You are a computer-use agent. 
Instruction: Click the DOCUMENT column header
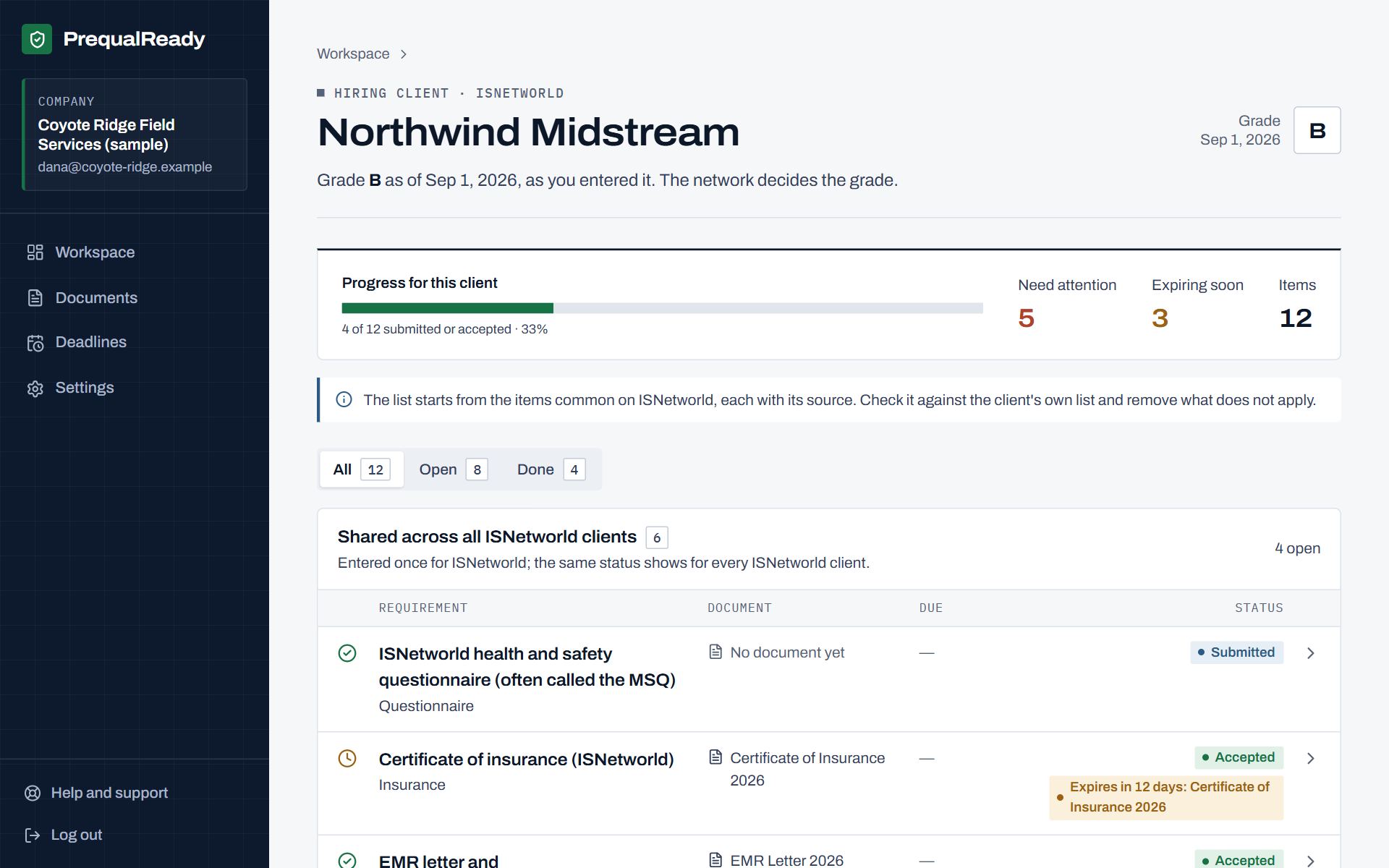pos(739,608)
